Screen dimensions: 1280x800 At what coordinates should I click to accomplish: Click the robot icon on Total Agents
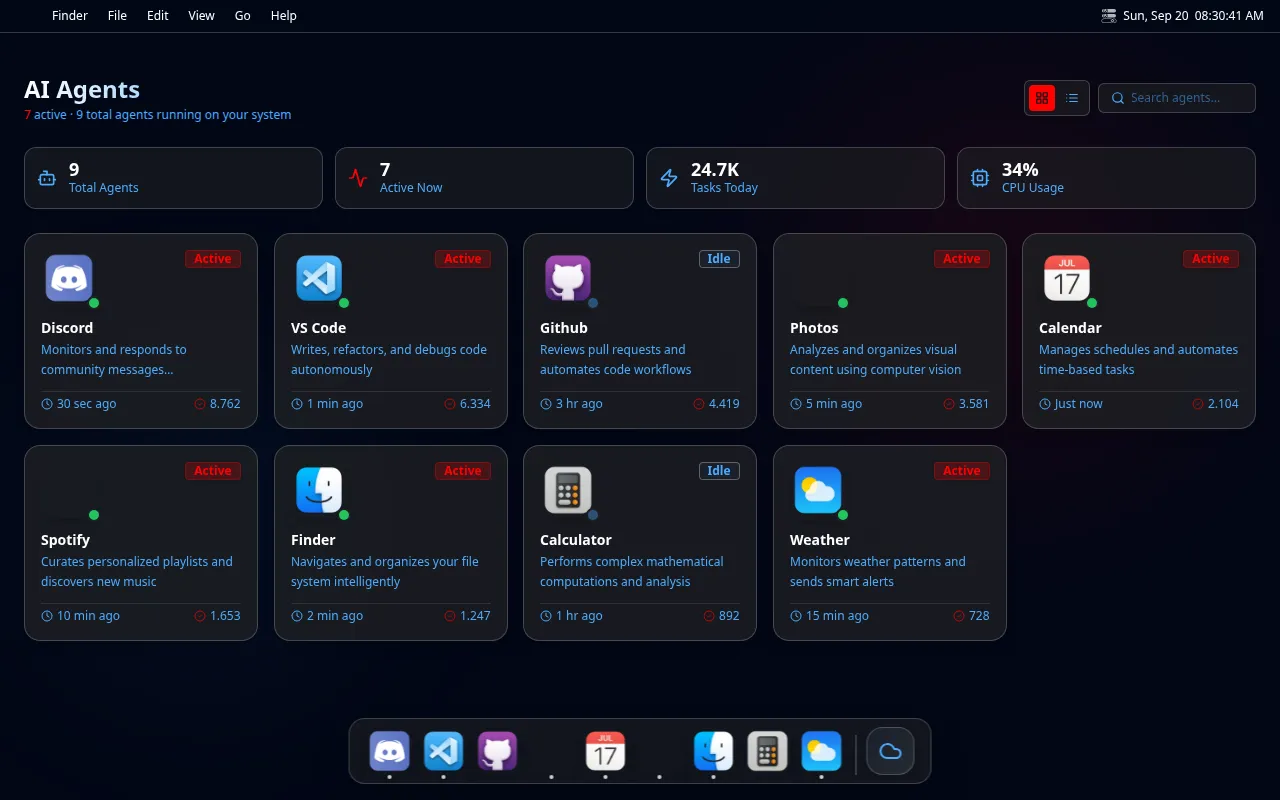(x=47, y=178)
